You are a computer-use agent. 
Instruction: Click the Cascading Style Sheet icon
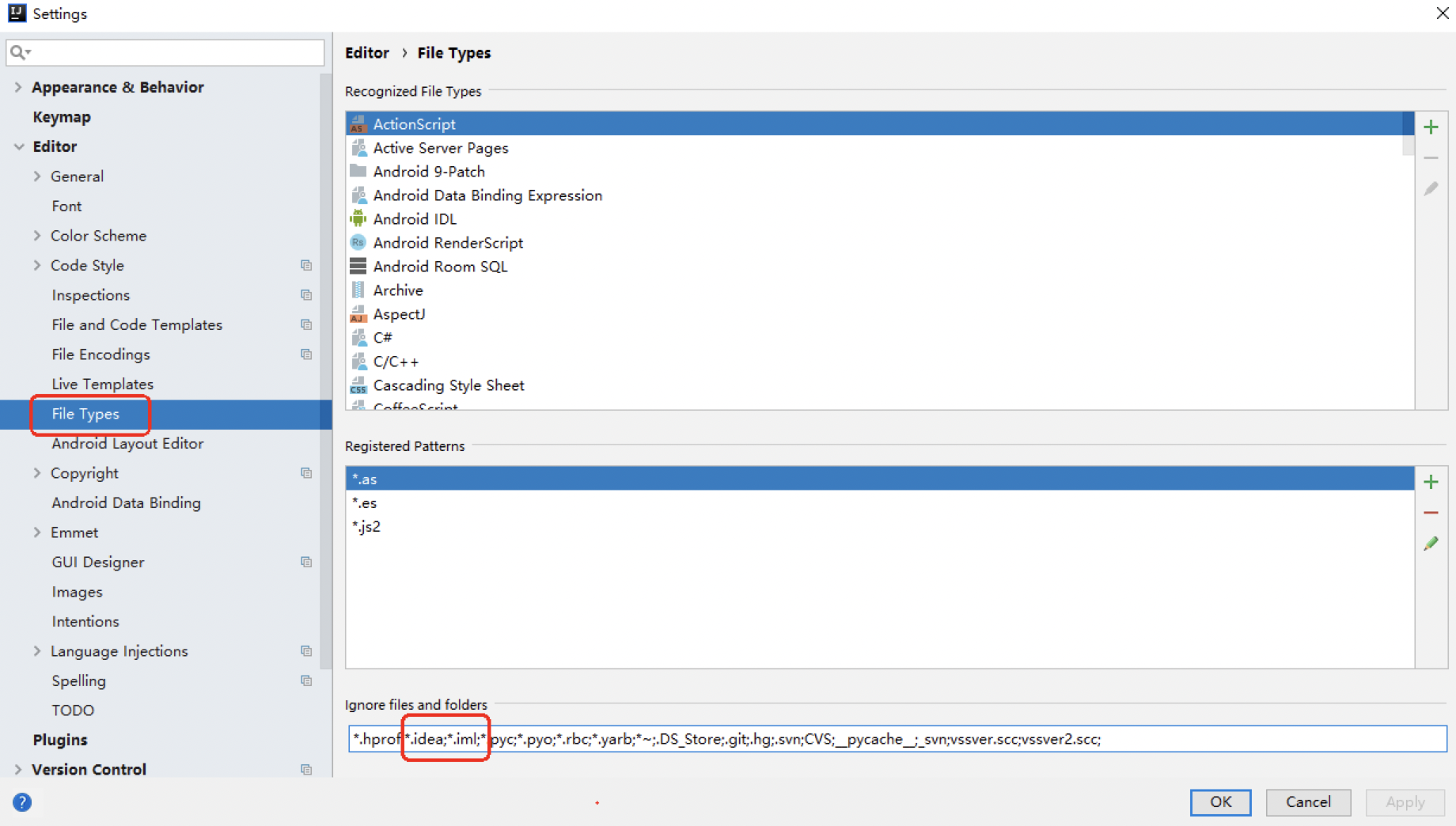tap(358, 385)
